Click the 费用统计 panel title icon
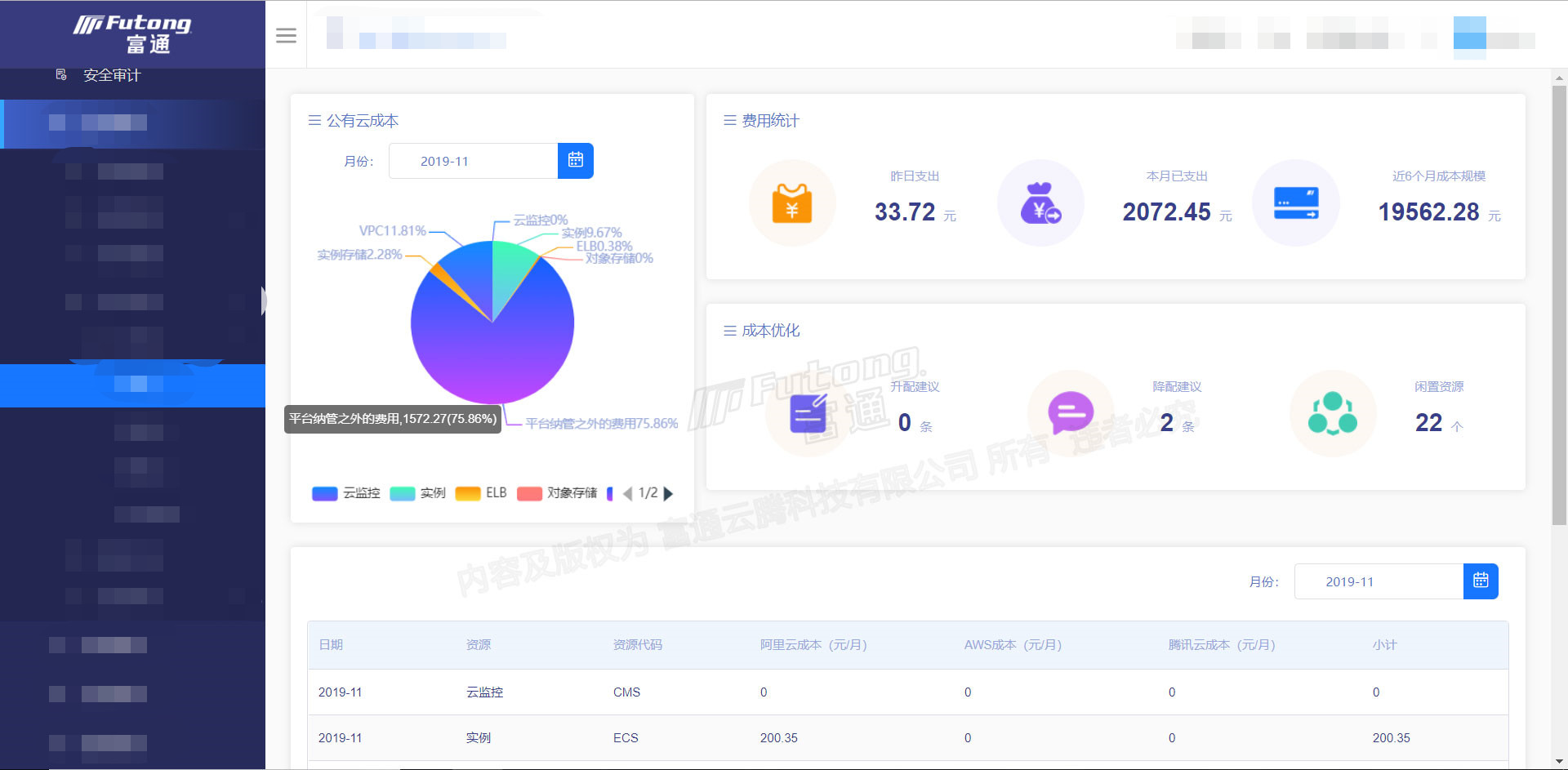 tap(730, 121)
